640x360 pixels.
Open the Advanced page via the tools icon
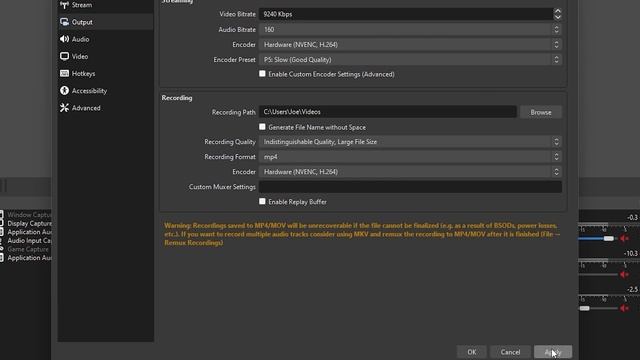tap(64, 108)
